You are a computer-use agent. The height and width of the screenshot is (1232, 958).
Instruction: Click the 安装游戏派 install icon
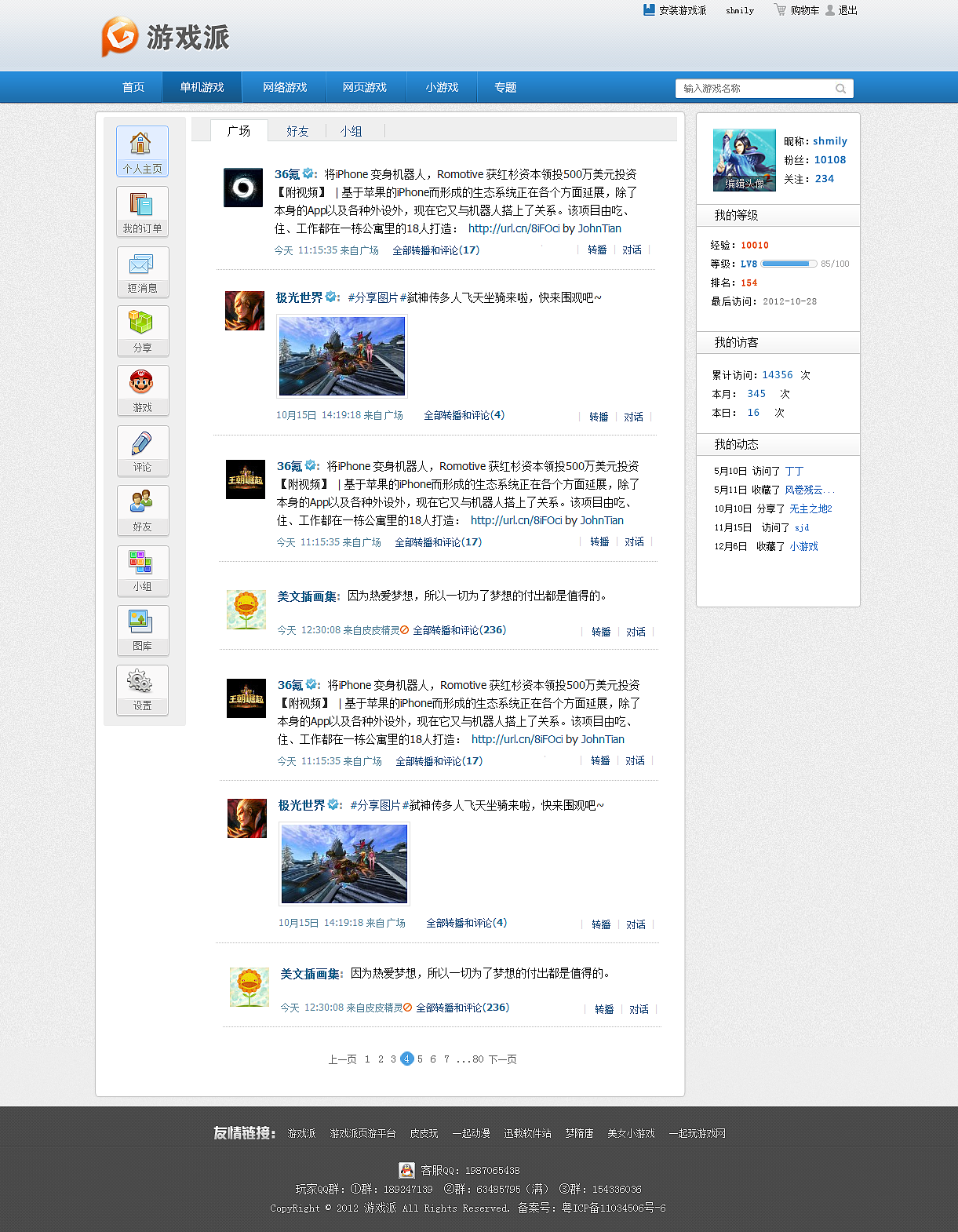tap(649, 10)
